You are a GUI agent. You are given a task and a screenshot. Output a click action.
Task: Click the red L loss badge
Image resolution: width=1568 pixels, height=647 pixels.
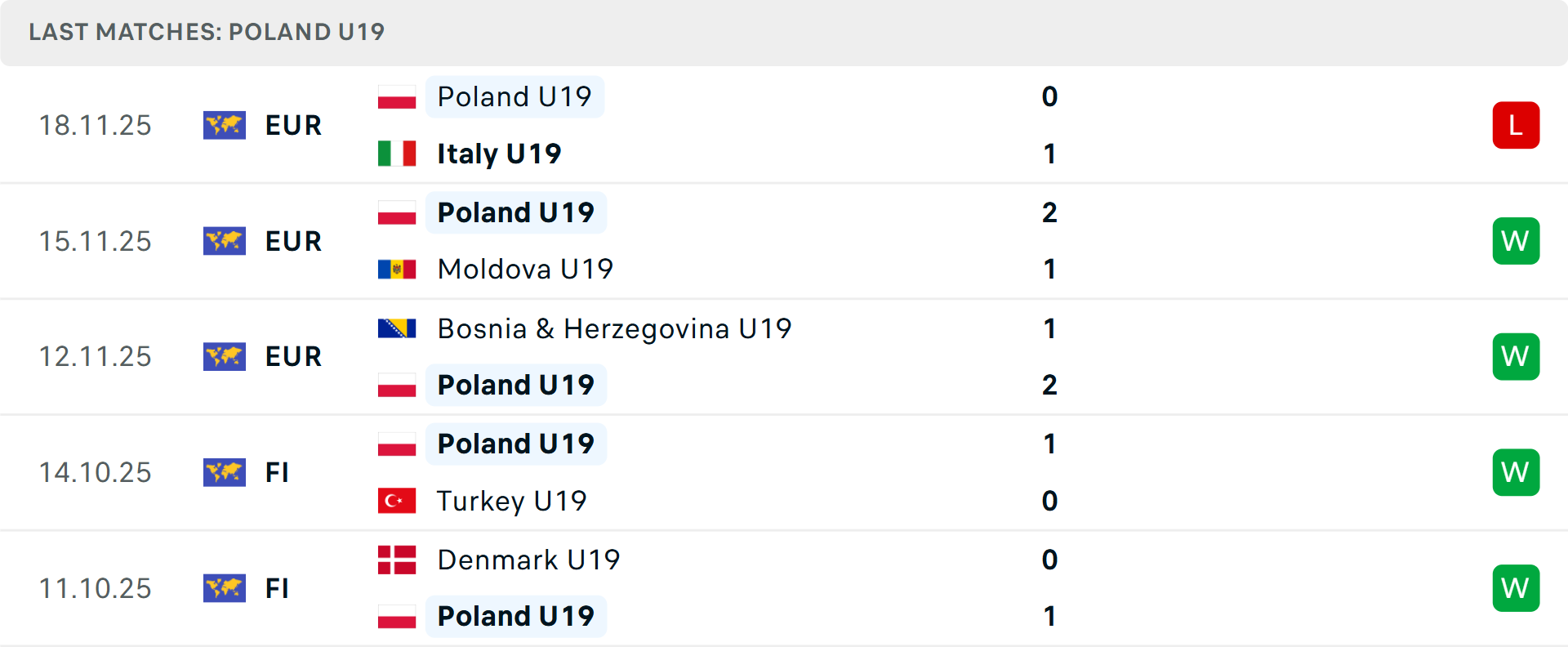(x=1516, y=125)
